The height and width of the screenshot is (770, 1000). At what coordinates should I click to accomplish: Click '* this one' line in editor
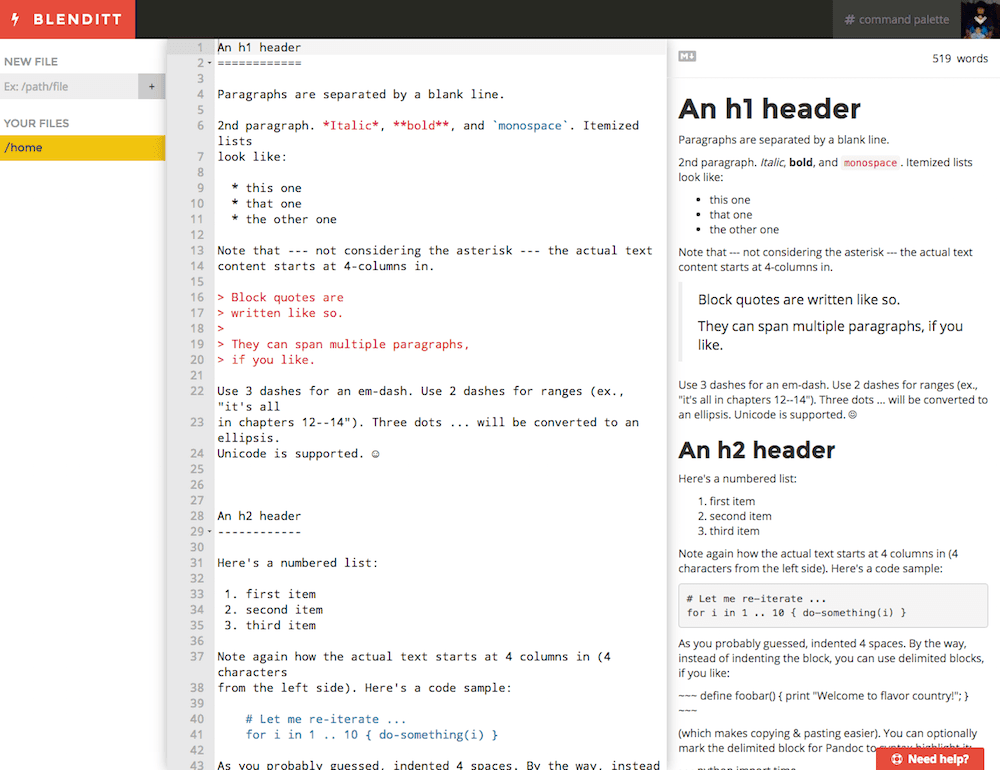pos(267,188)
